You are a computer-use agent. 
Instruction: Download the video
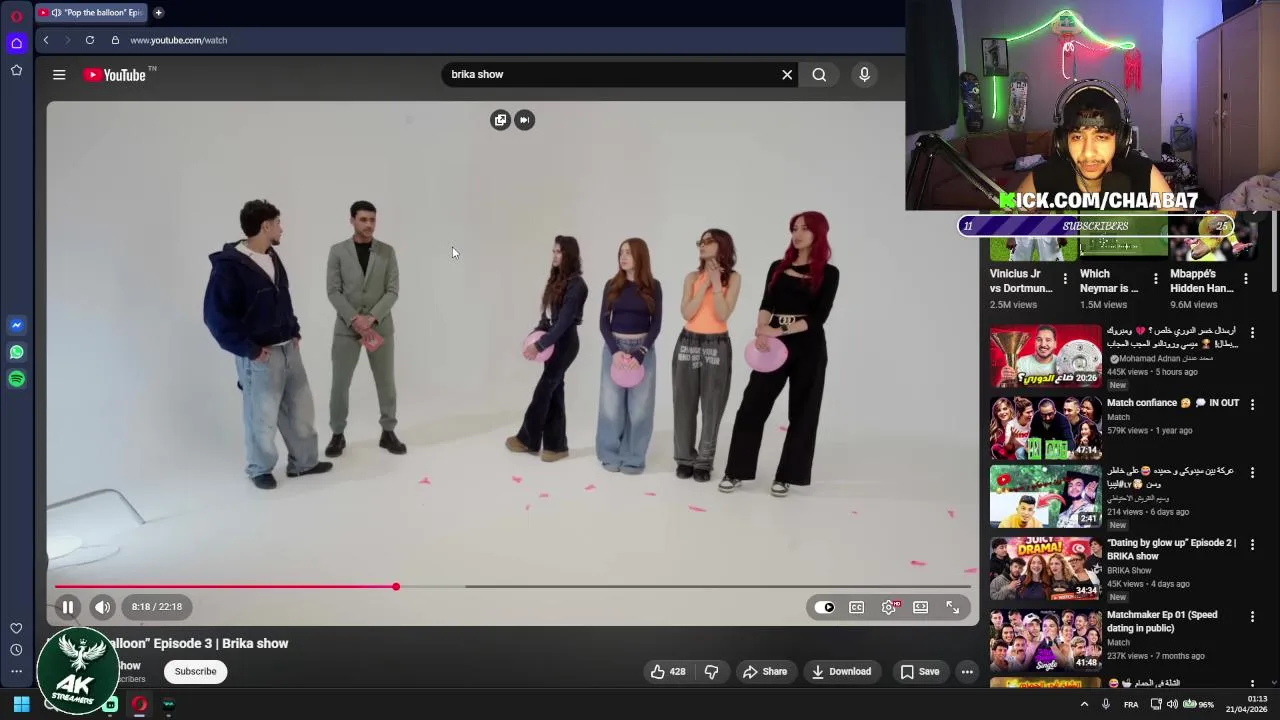tap(841, 672)
